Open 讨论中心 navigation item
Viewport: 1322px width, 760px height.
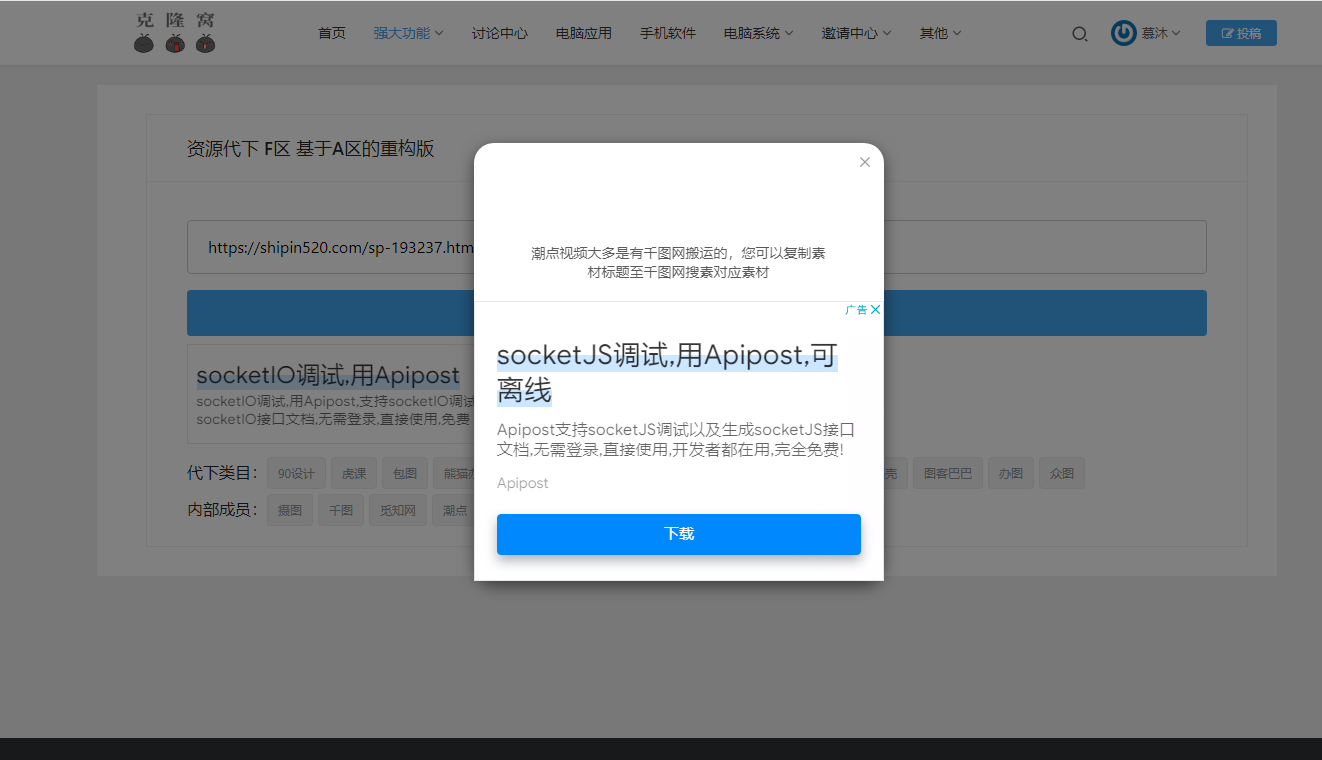pos(500,33)
